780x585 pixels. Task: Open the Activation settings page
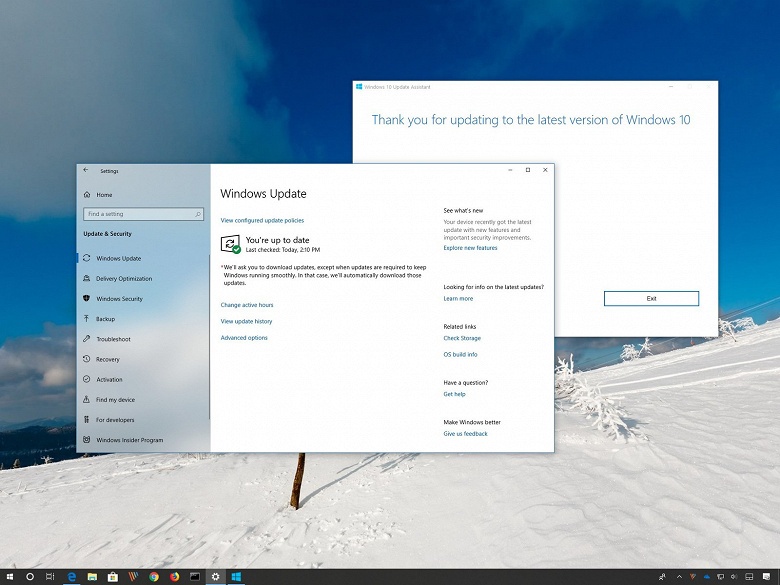[x=143, y=379]
